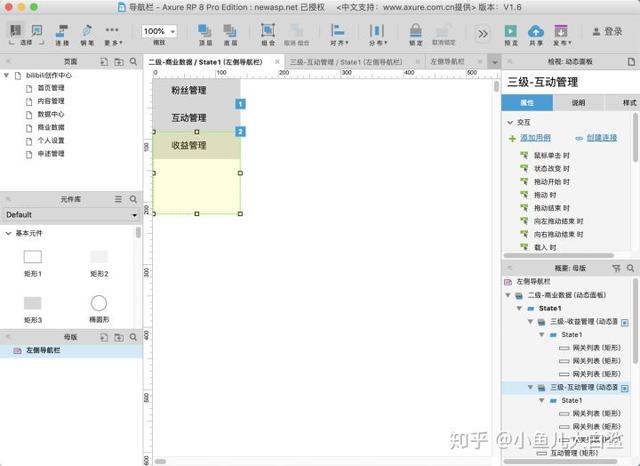This screenshot has height=466, width=640.
Task: Toggle visibility of 三级-互动管理 in outline
Action: pos(624,388)
